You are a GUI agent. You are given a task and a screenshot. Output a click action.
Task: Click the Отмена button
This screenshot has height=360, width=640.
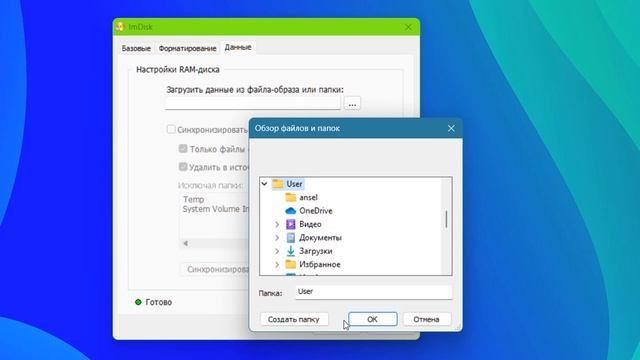click(x=426, y=319)
